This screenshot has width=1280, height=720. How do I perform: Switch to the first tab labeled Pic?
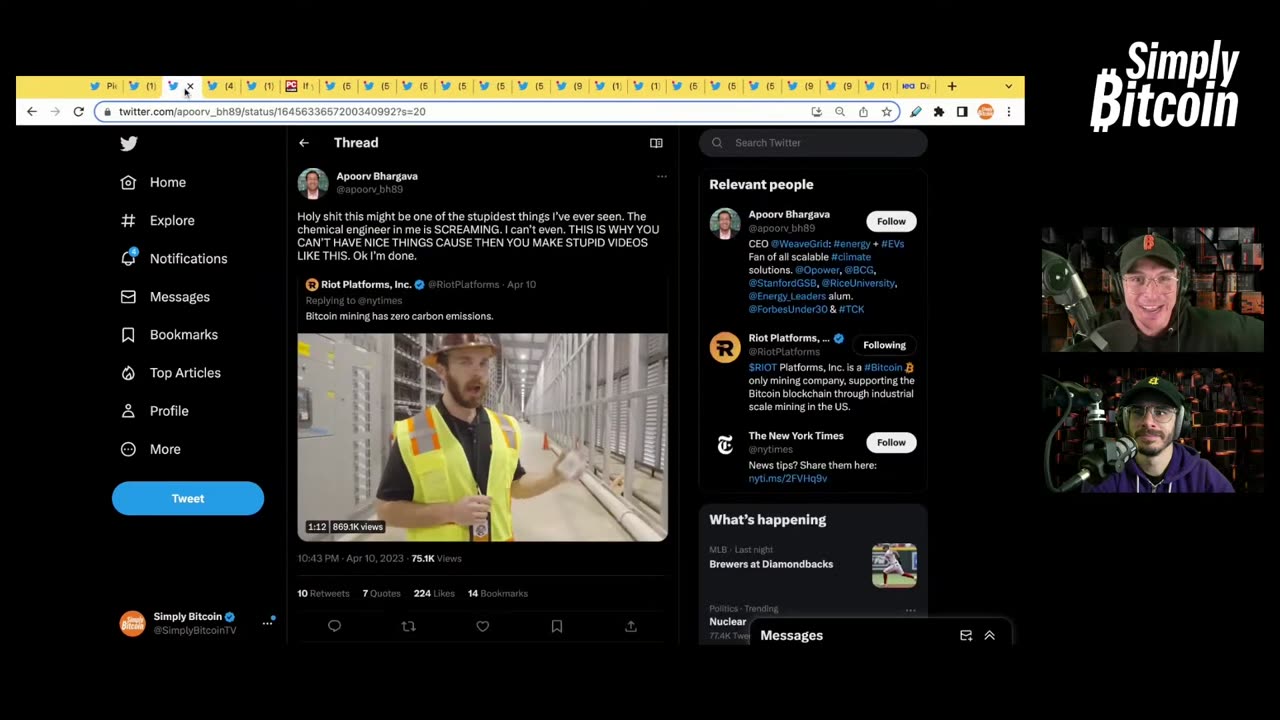tap(104, 86)
